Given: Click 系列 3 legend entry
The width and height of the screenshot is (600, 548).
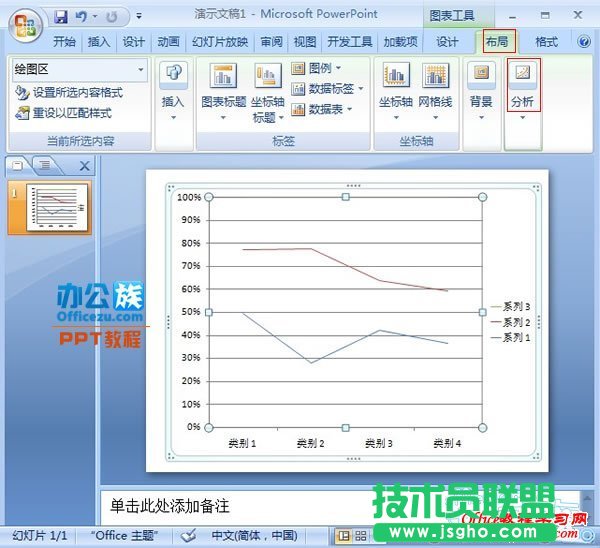Looking at the screenshot, I should click(x=510, y=307).
